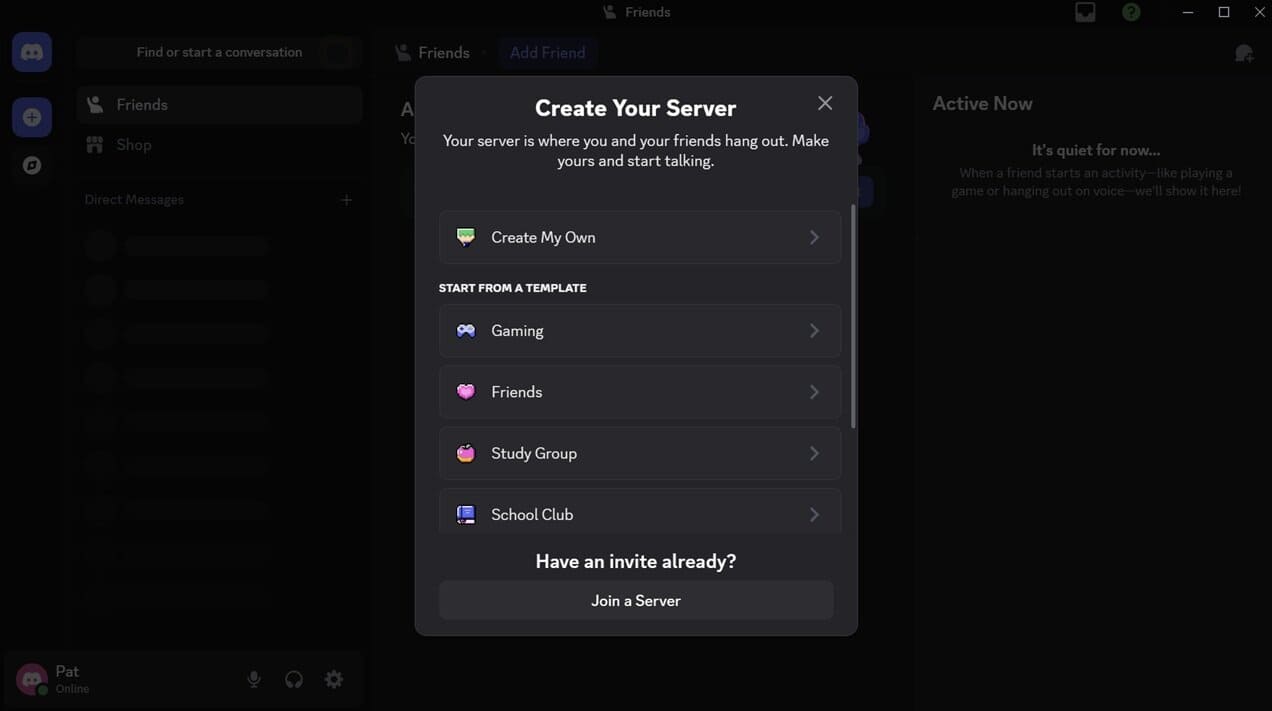Click the template list scrollbar
The width and height of the screenshot is (1272, 711).
[x=853, y=316]
